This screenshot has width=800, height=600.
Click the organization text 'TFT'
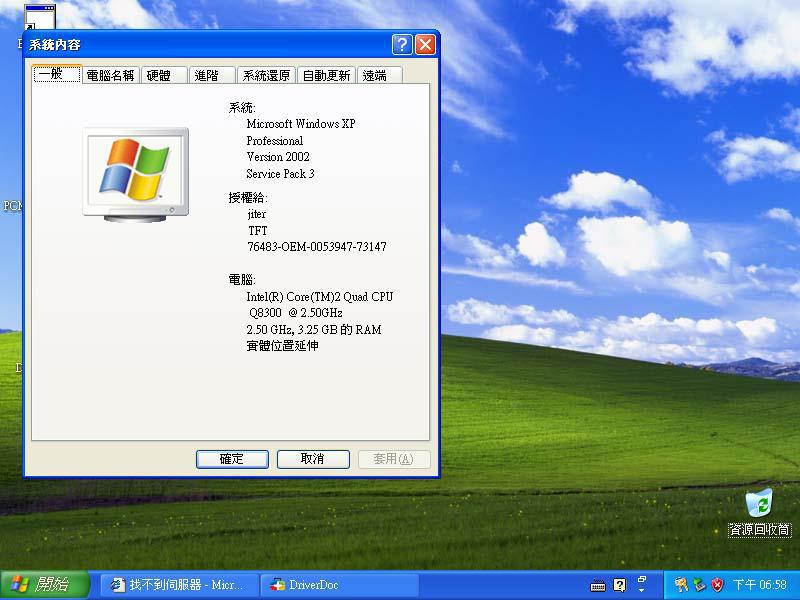(x=258, y=231)
